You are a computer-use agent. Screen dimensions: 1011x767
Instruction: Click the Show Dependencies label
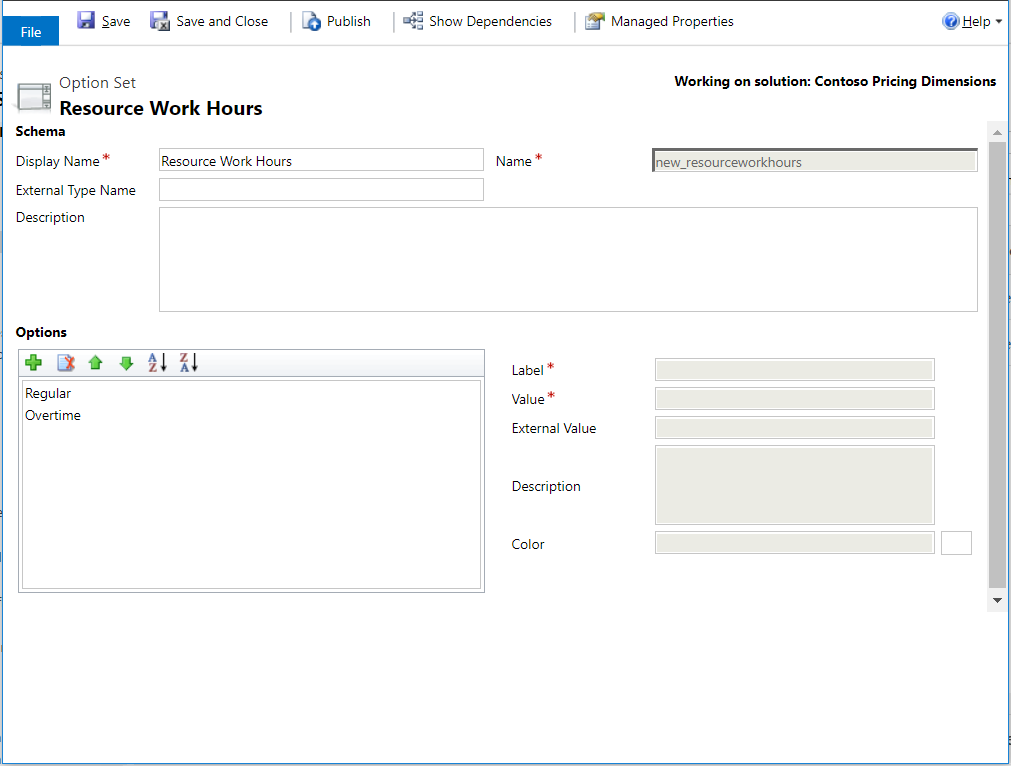click(490, 21)
